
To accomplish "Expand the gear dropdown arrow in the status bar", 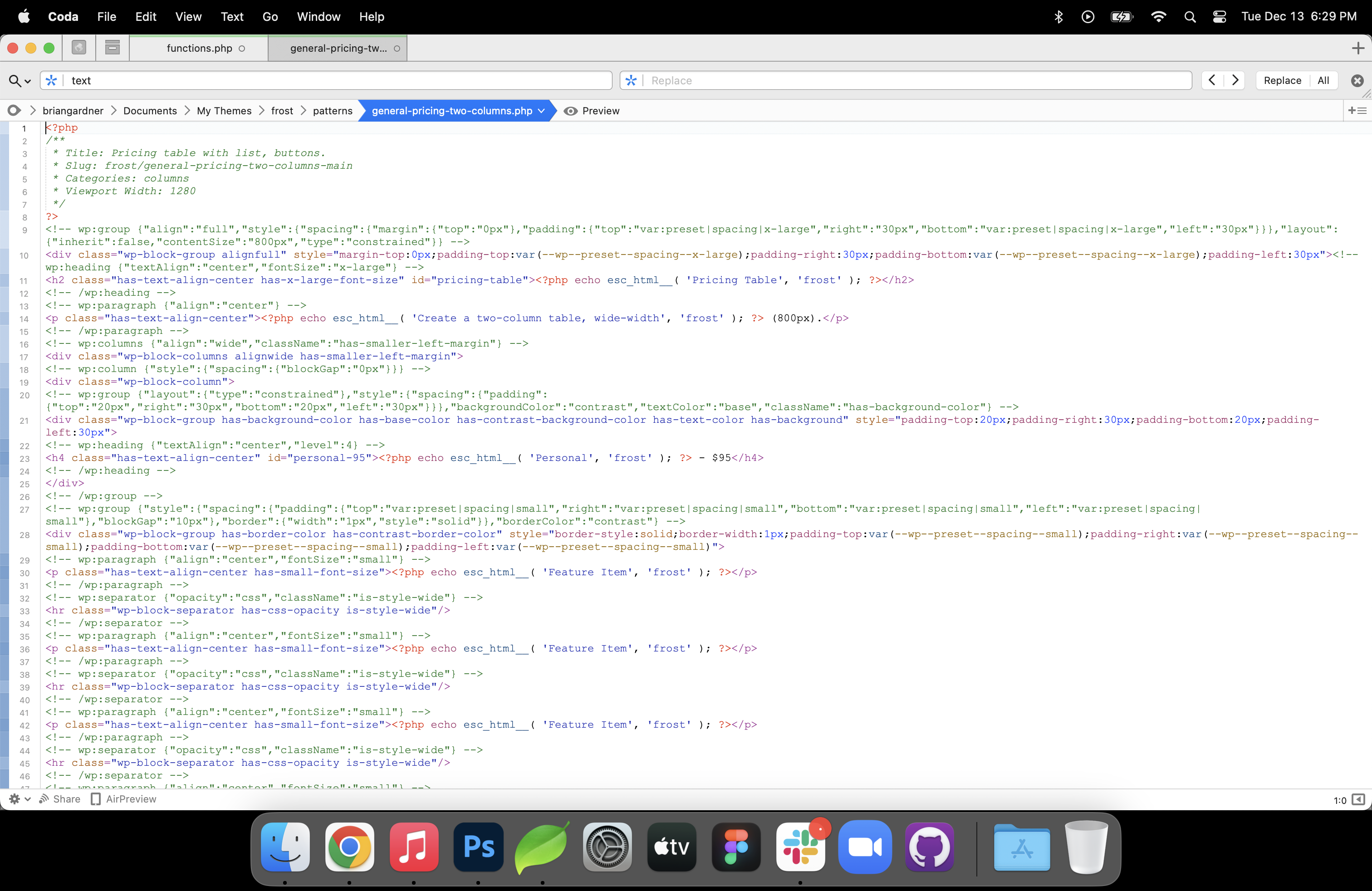I will 28,799.
